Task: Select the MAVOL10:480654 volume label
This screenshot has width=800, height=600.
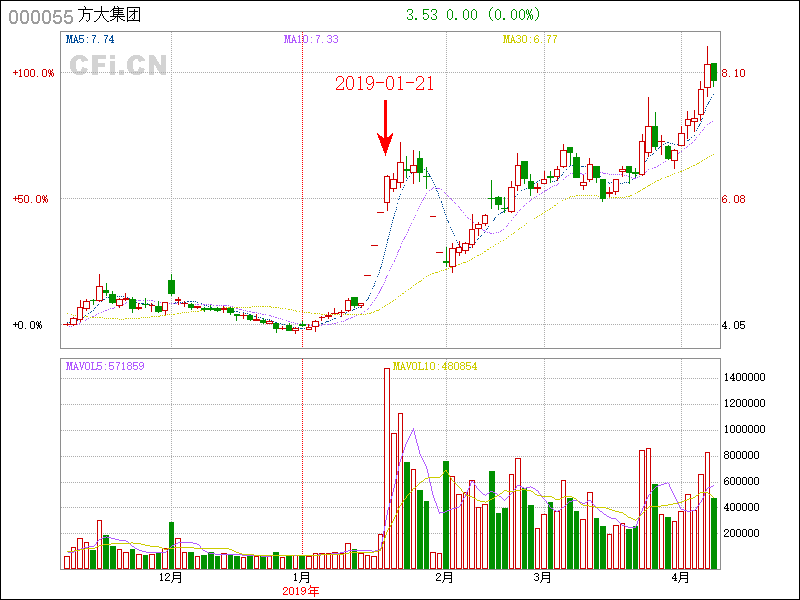Action: point(435,366)
